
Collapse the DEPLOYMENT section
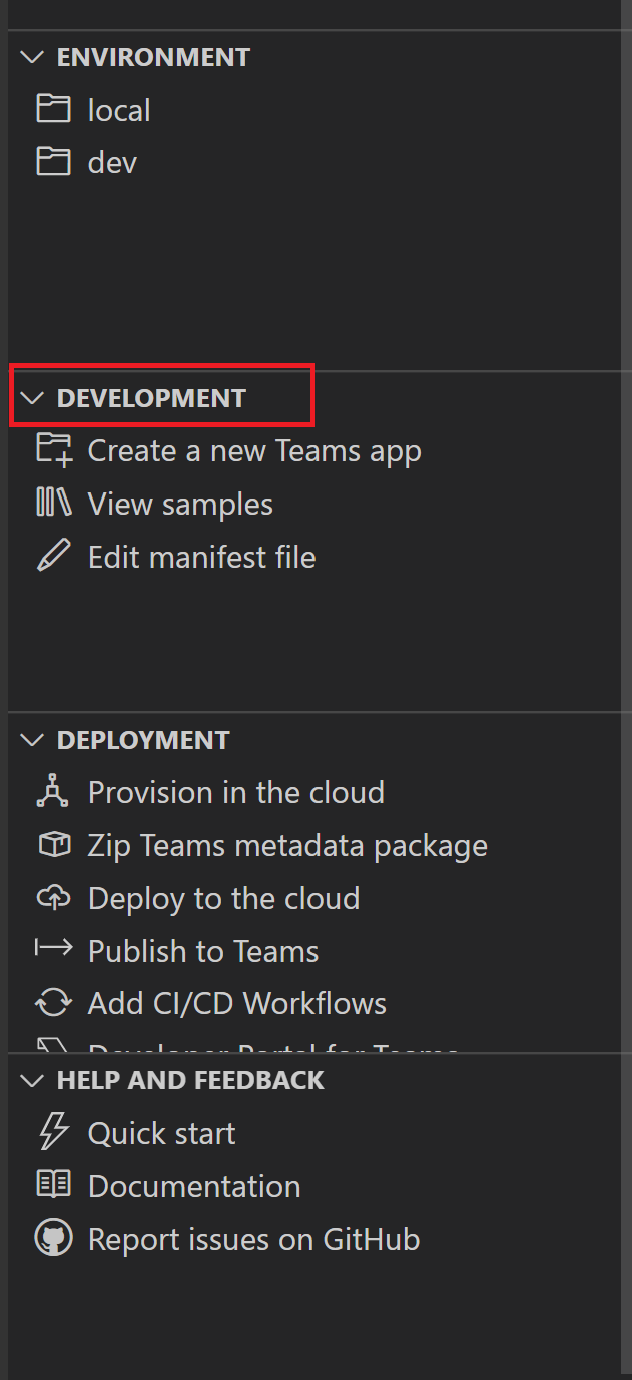click(31, 739)
